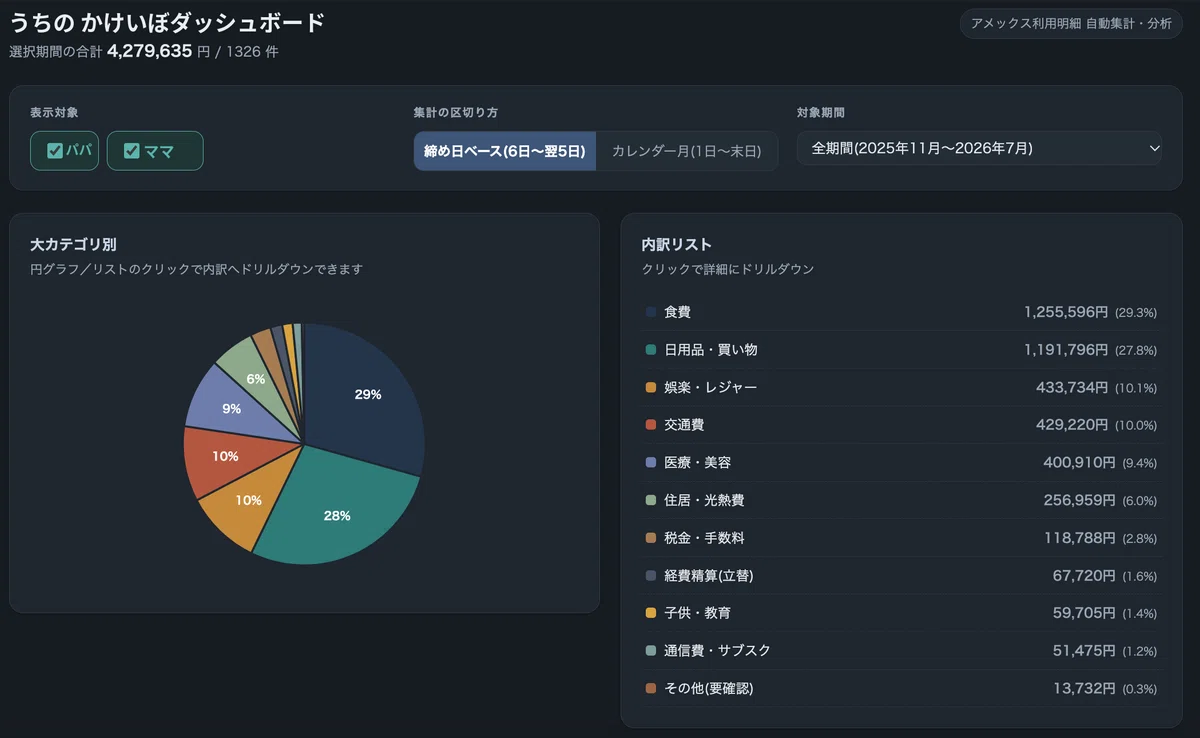Image resolution: width=1200 pixels, height=738 pixels.
Task: Click the lavender swatch beside 医療・美容
Action: click(x=651, y=463)
